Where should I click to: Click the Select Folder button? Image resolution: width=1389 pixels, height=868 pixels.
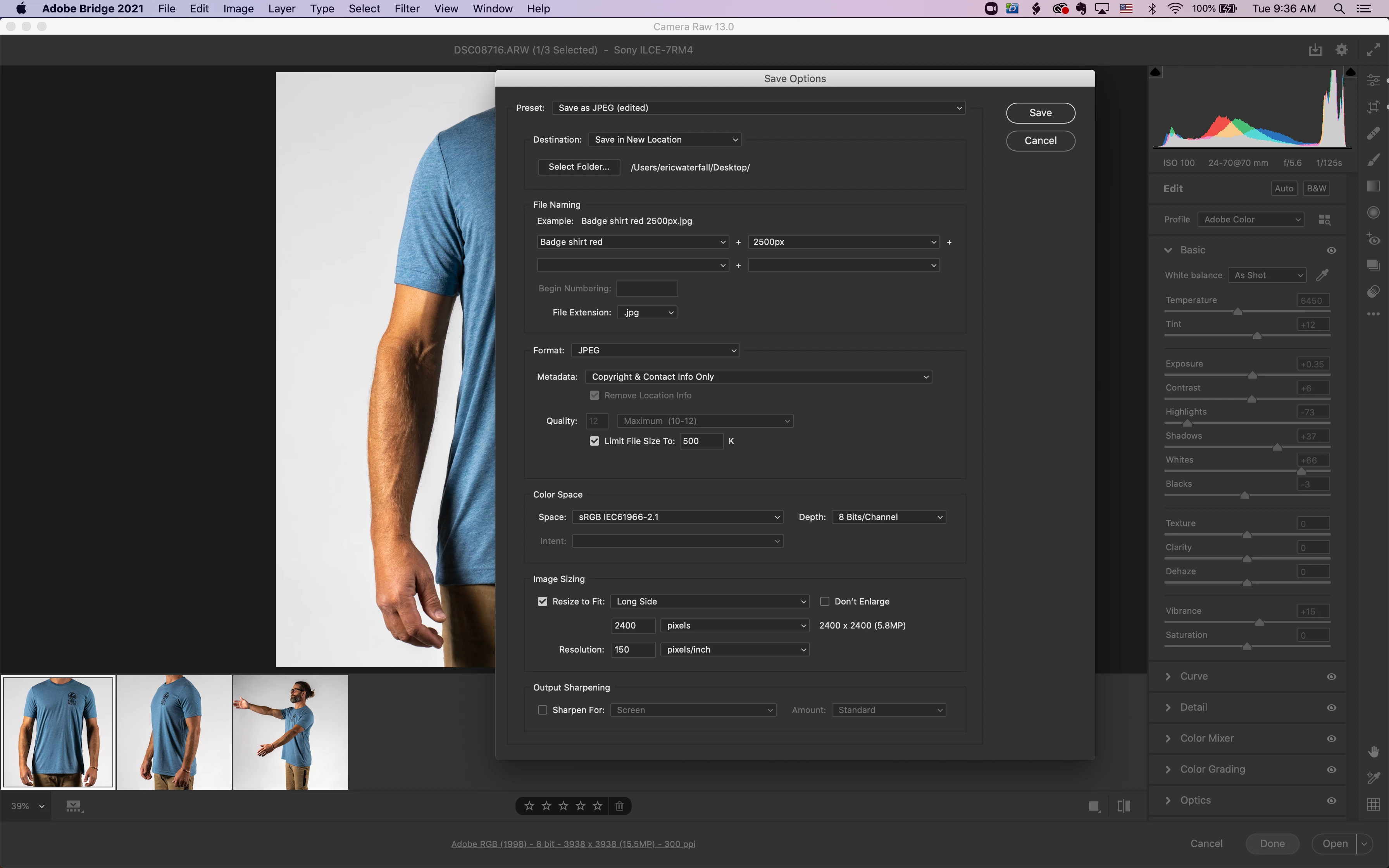[x=579, y=167]
